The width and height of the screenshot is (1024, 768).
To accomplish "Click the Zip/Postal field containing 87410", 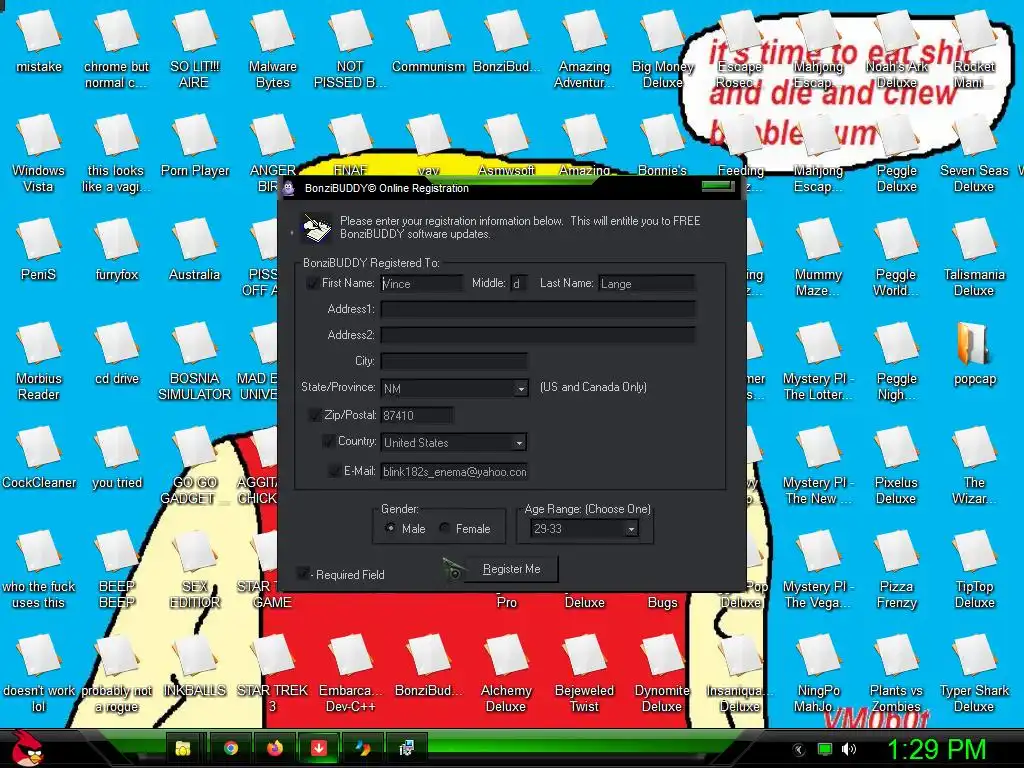I will [x=417, y=415].
